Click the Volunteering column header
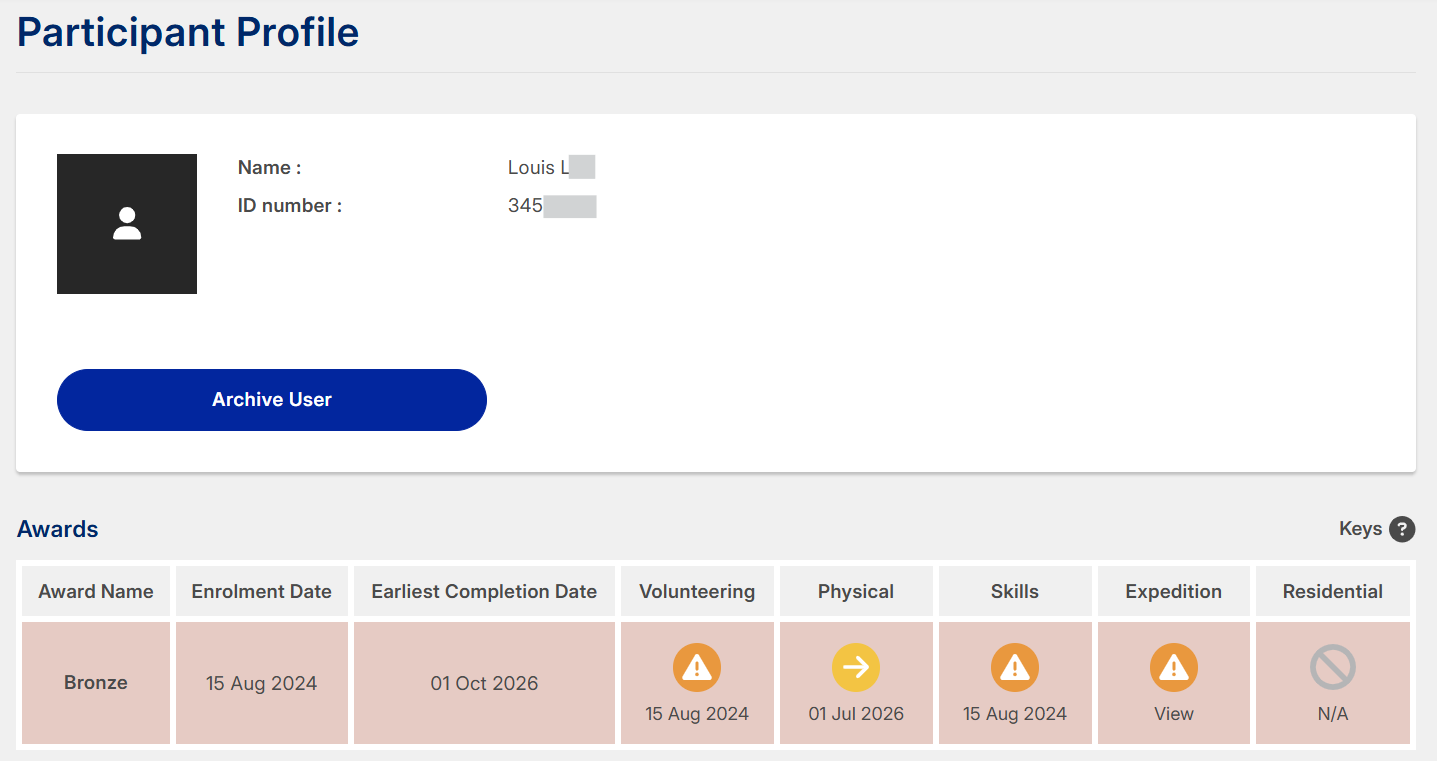Screen dimensions: 1437x761 [697, 591]
